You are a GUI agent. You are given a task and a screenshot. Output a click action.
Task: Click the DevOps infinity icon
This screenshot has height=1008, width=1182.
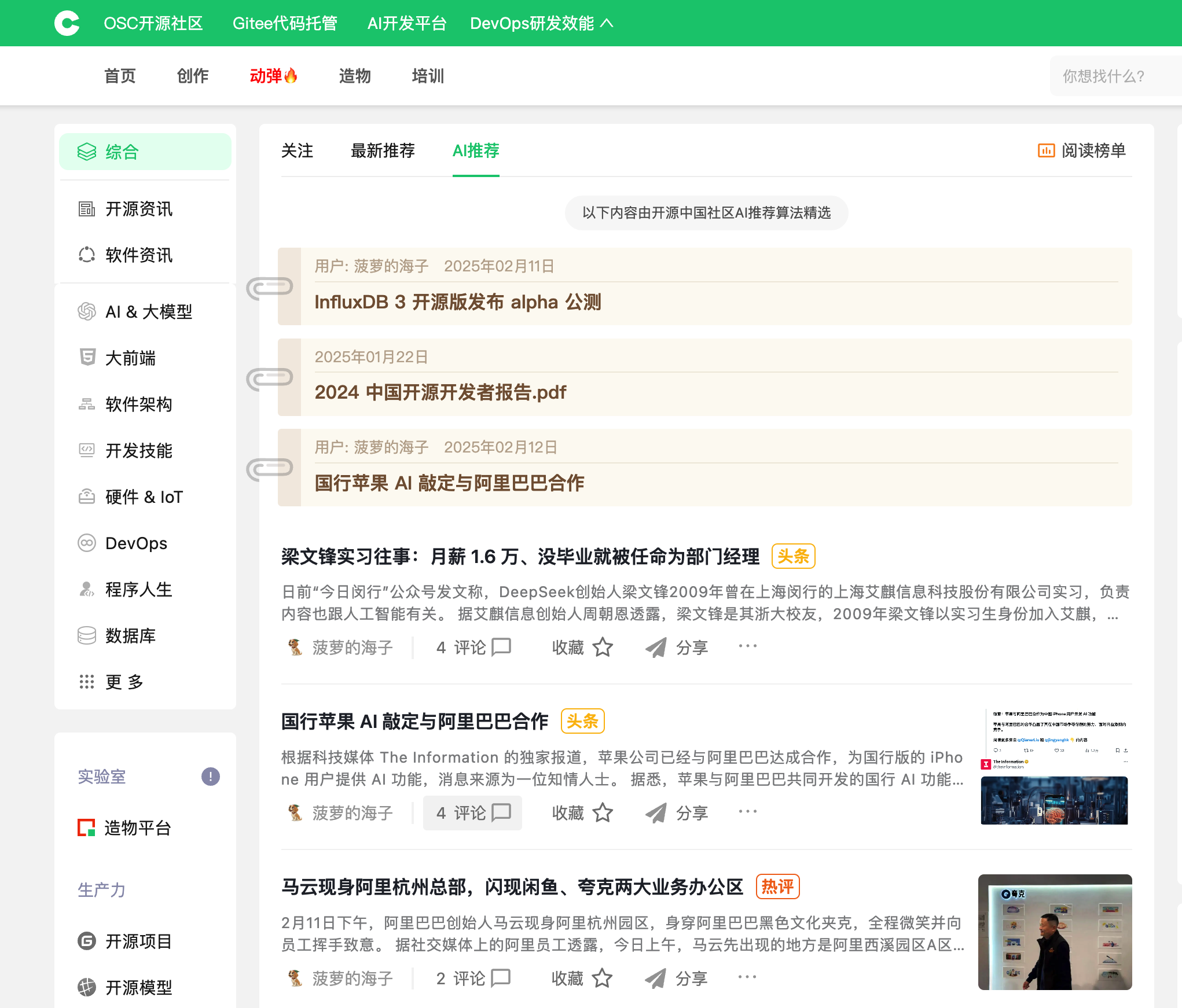click(87, 543)
